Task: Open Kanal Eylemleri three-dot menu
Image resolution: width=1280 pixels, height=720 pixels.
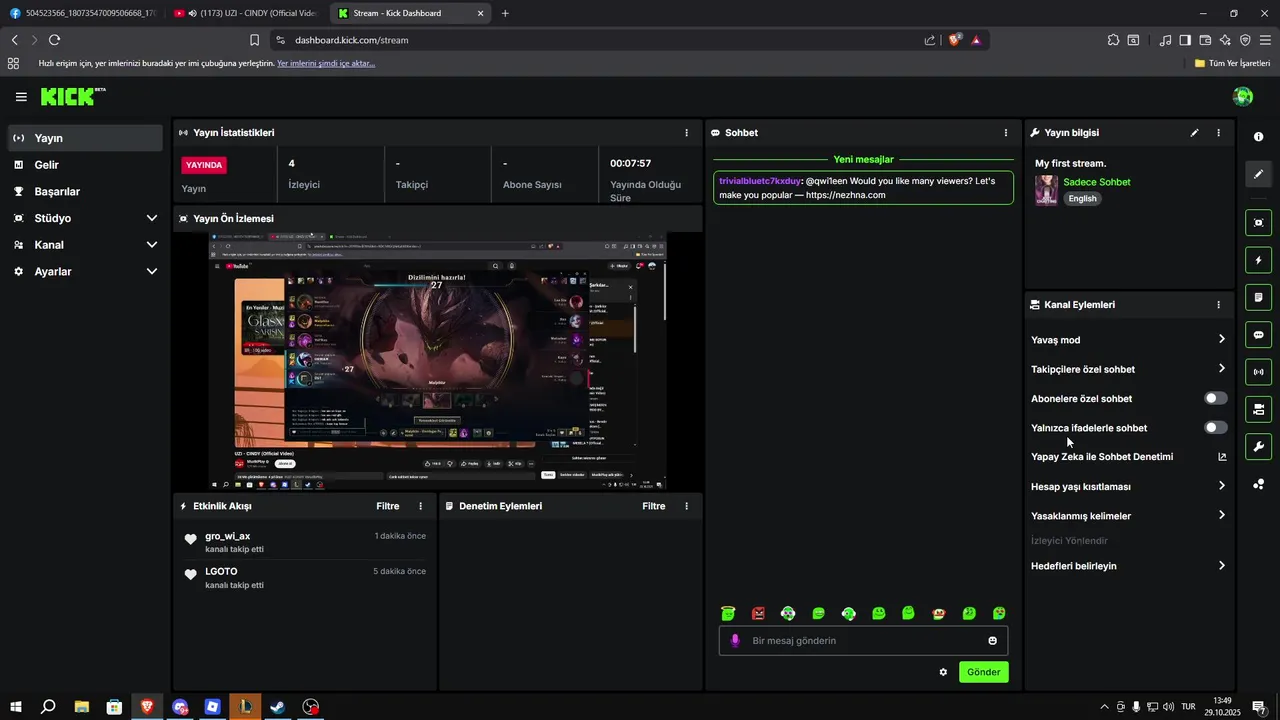Action: pos(1218,304)
